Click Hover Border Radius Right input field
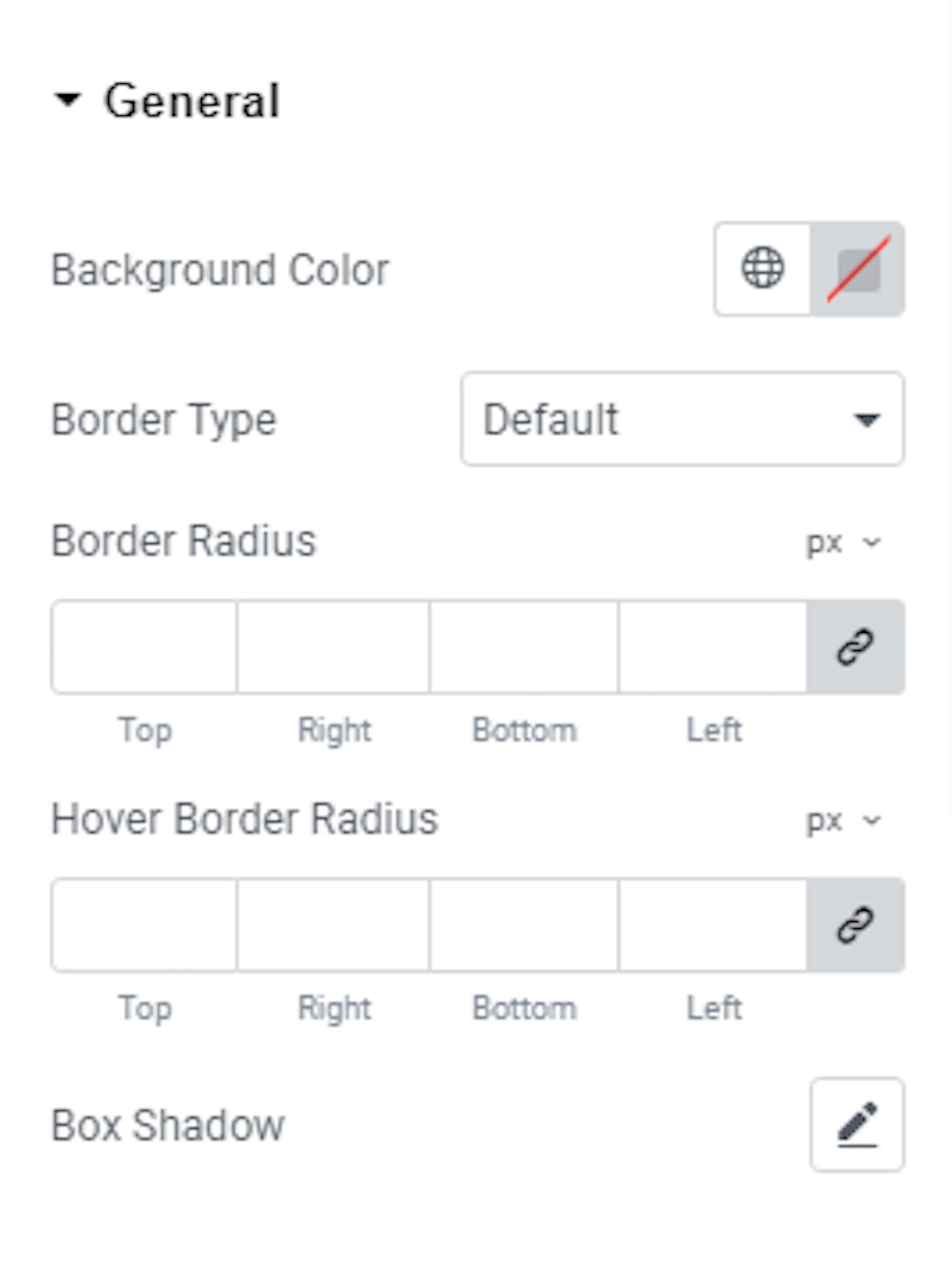 pos(333,925)
